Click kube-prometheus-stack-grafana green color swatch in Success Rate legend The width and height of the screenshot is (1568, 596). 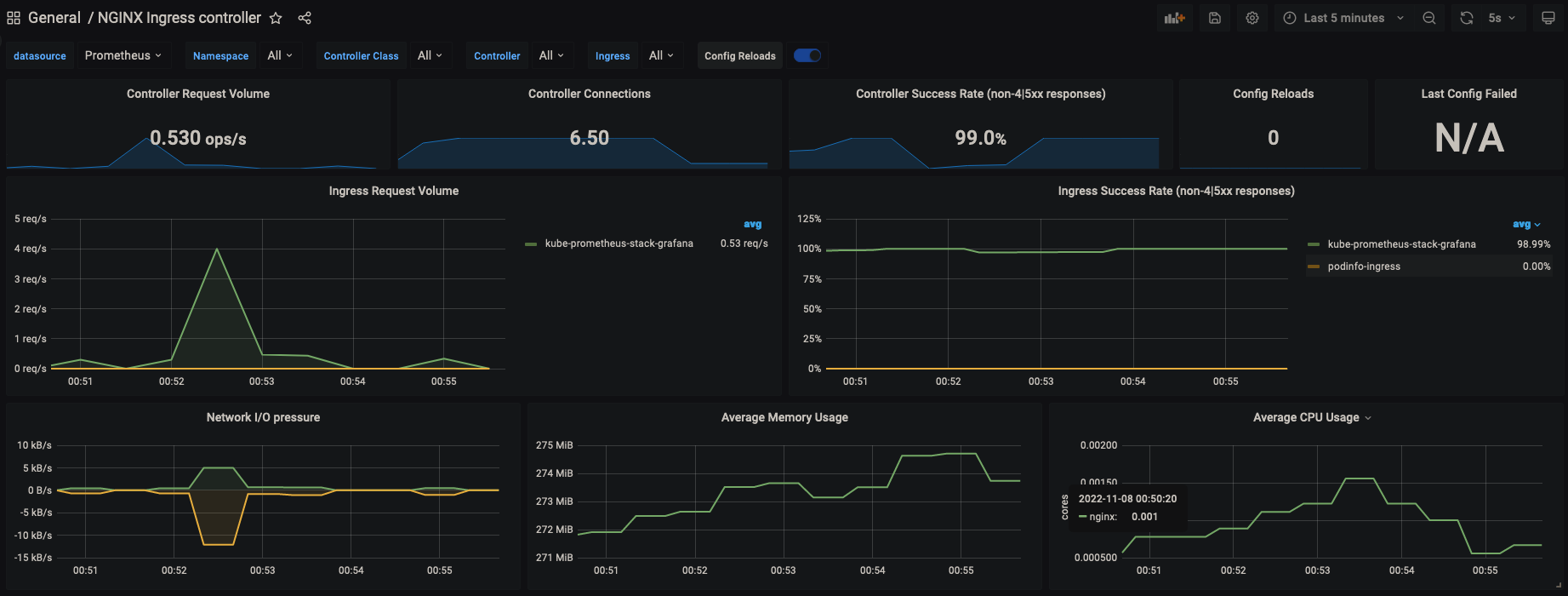1314,244
